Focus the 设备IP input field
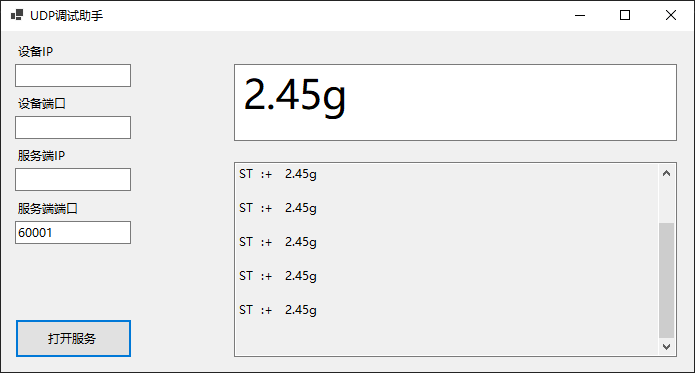Image resolution: width=695 pixels, height=373 pixels. [73, 75]
